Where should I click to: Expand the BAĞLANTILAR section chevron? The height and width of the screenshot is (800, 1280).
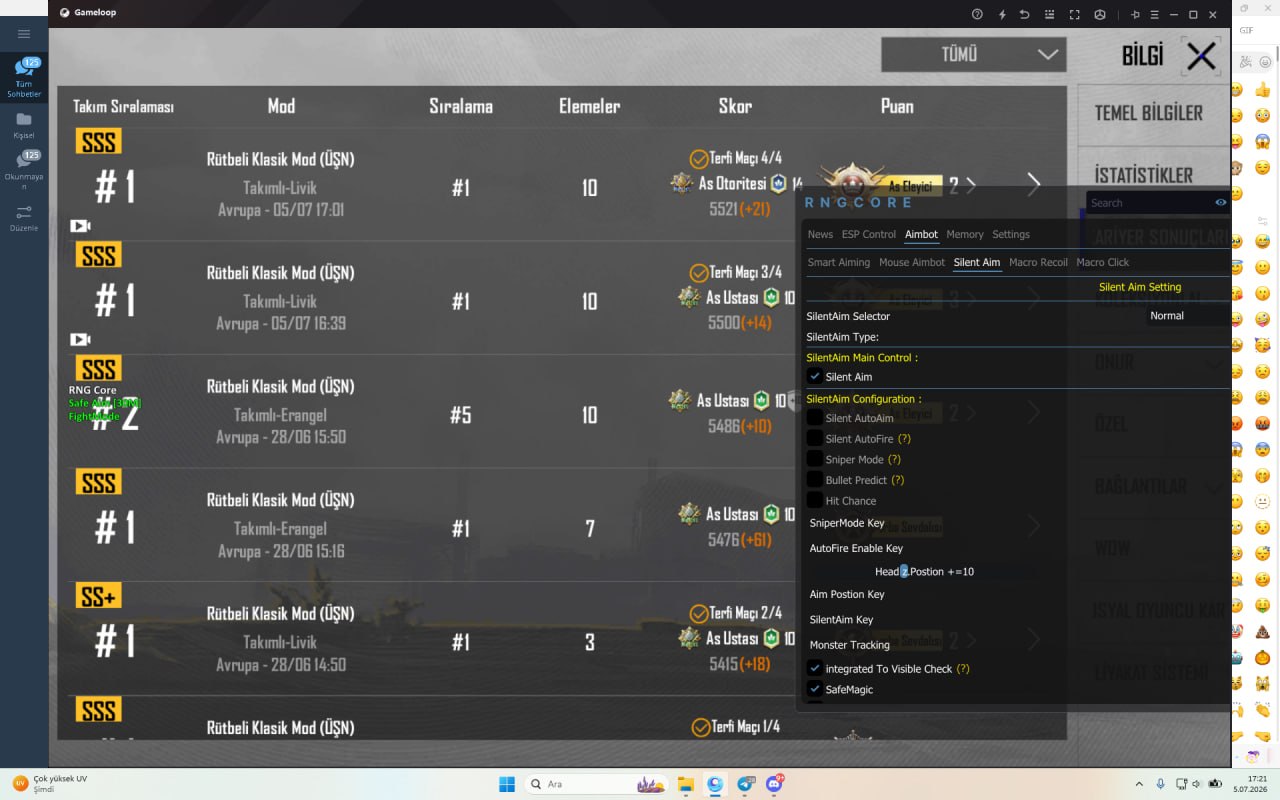(1216, 487)
